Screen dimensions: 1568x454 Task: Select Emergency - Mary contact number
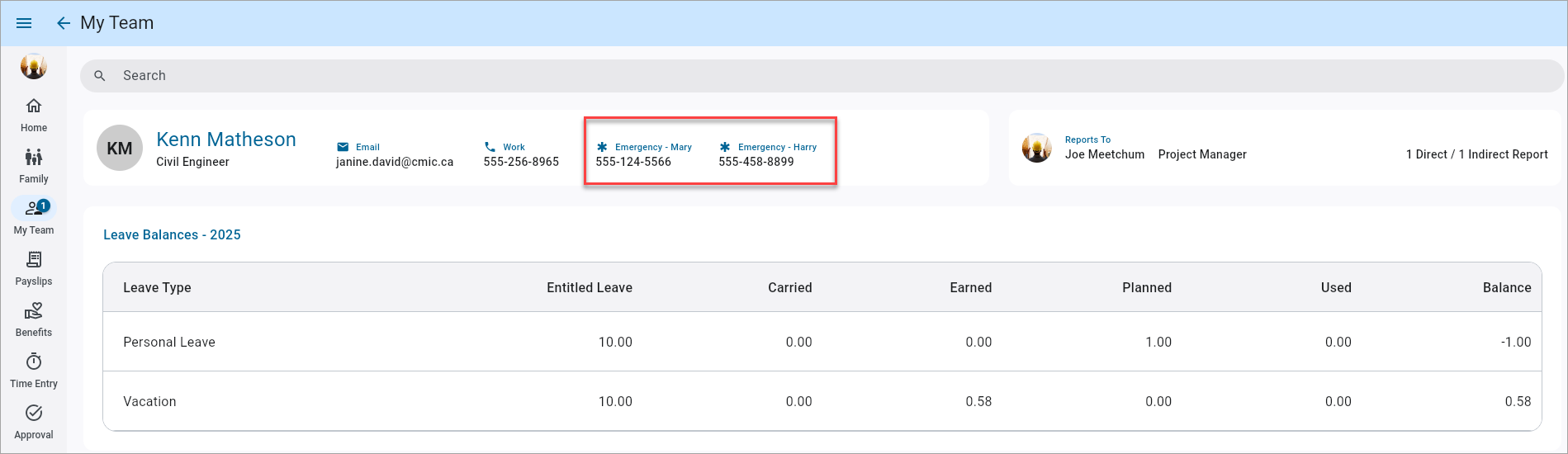633,162
